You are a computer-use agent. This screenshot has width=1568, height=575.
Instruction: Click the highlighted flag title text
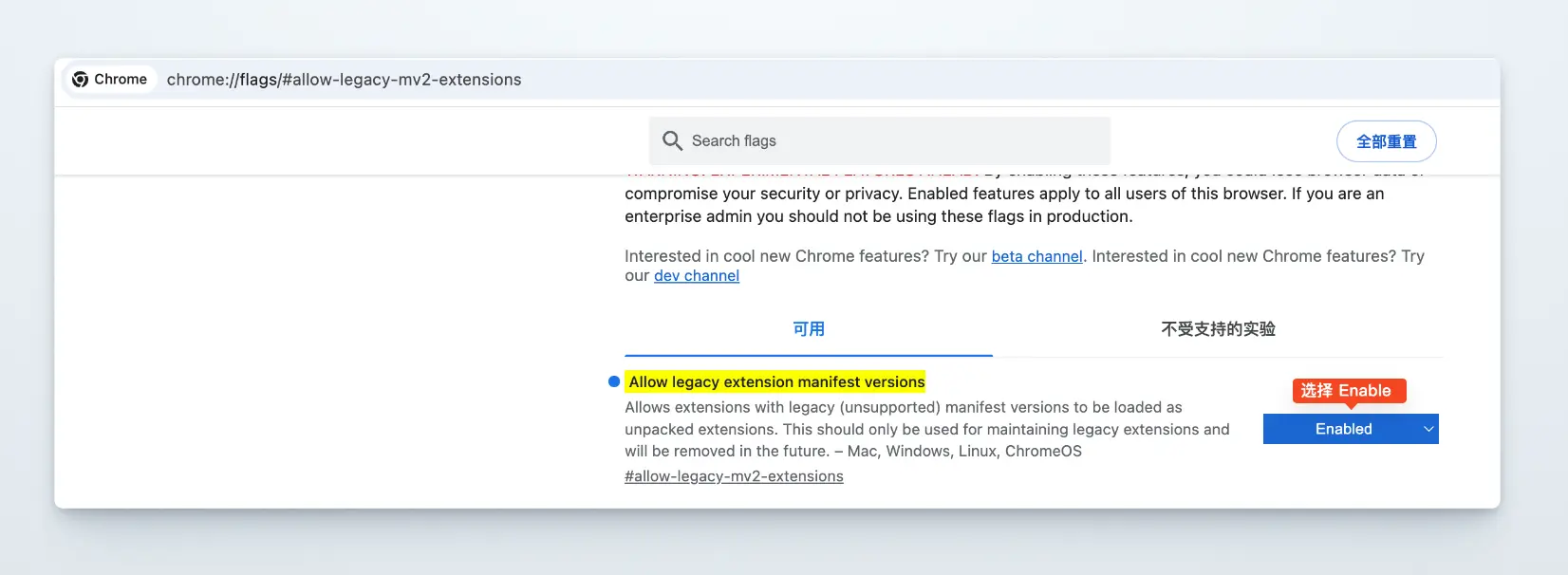(775, 381)
